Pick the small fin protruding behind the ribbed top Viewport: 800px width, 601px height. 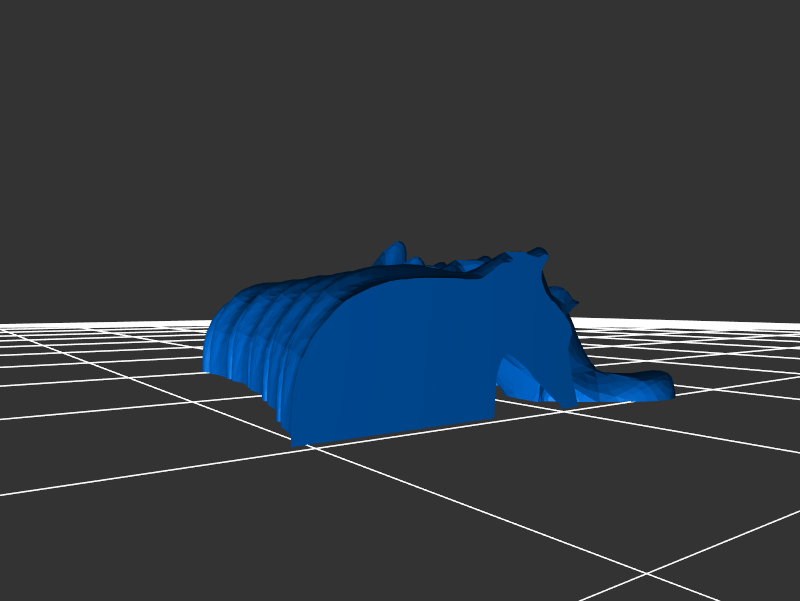[x=392, y=253]
